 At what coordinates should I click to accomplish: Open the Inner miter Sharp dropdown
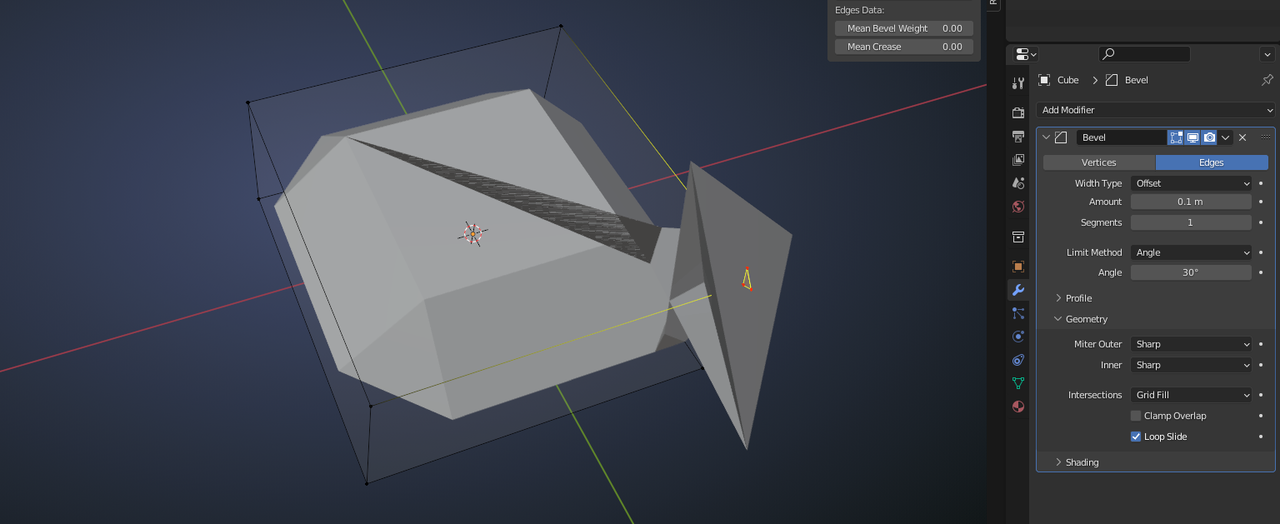pyautogui.click(x=1191, y=365)
